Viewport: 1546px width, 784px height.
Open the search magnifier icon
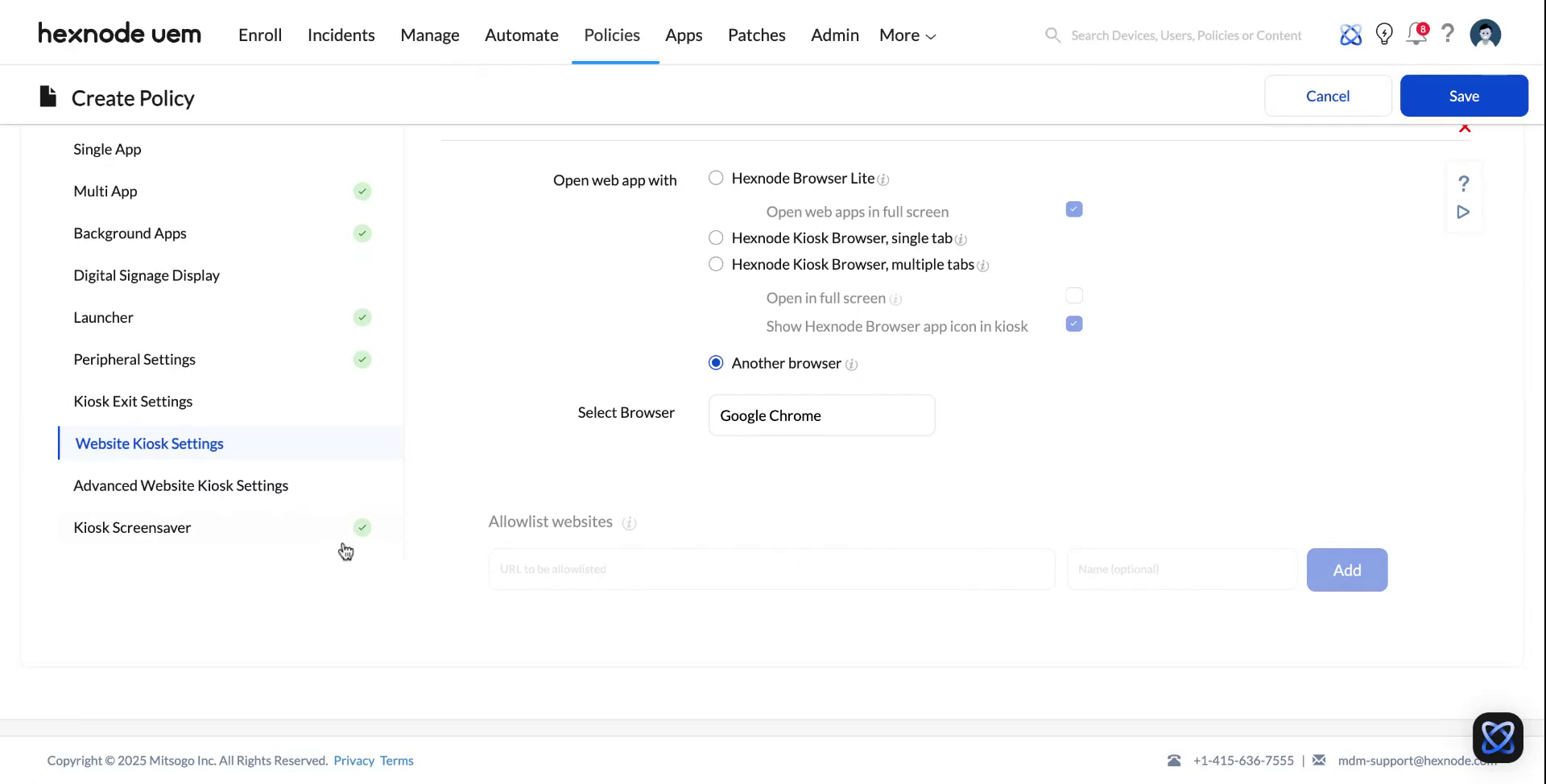(1052, 35)
